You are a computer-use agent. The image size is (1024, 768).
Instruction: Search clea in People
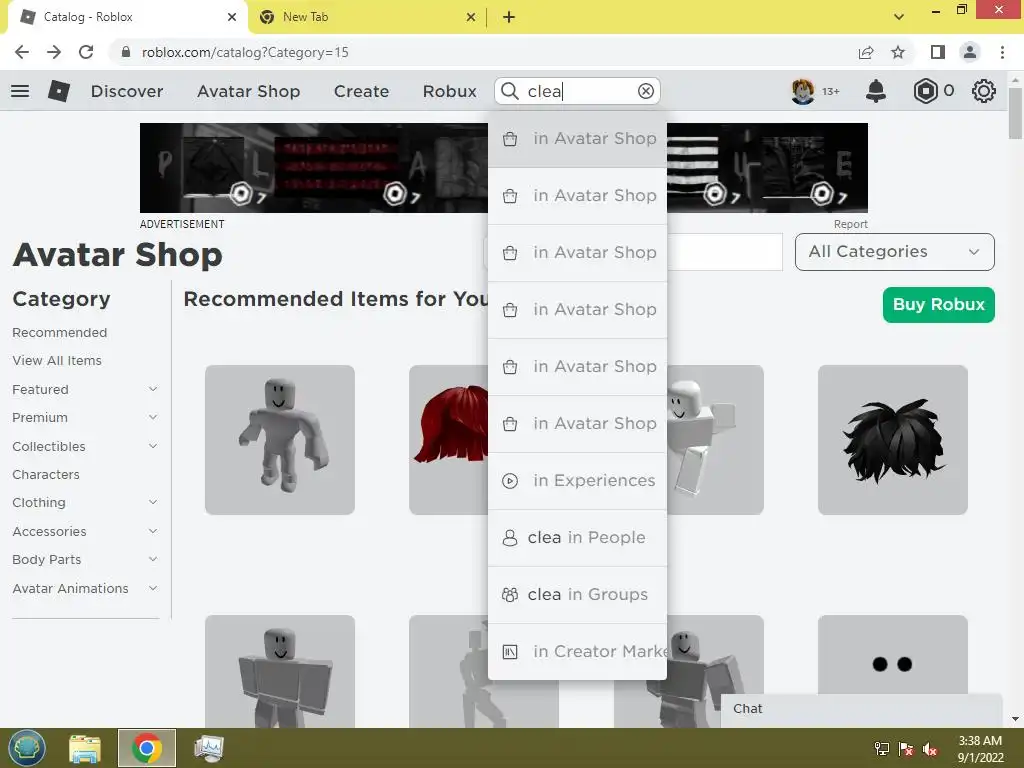click(577, 537)
